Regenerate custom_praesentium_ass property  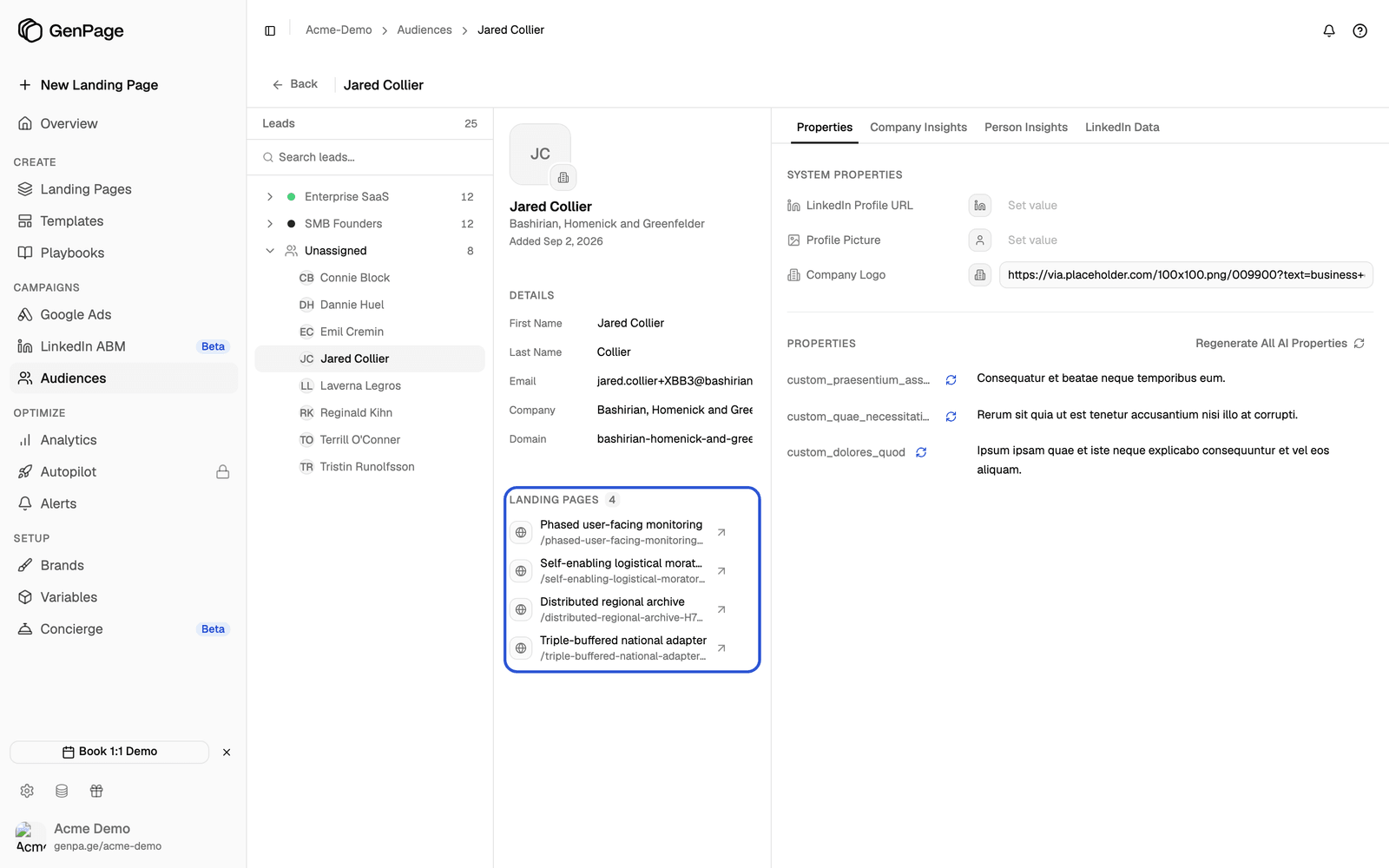coord(951,380)
